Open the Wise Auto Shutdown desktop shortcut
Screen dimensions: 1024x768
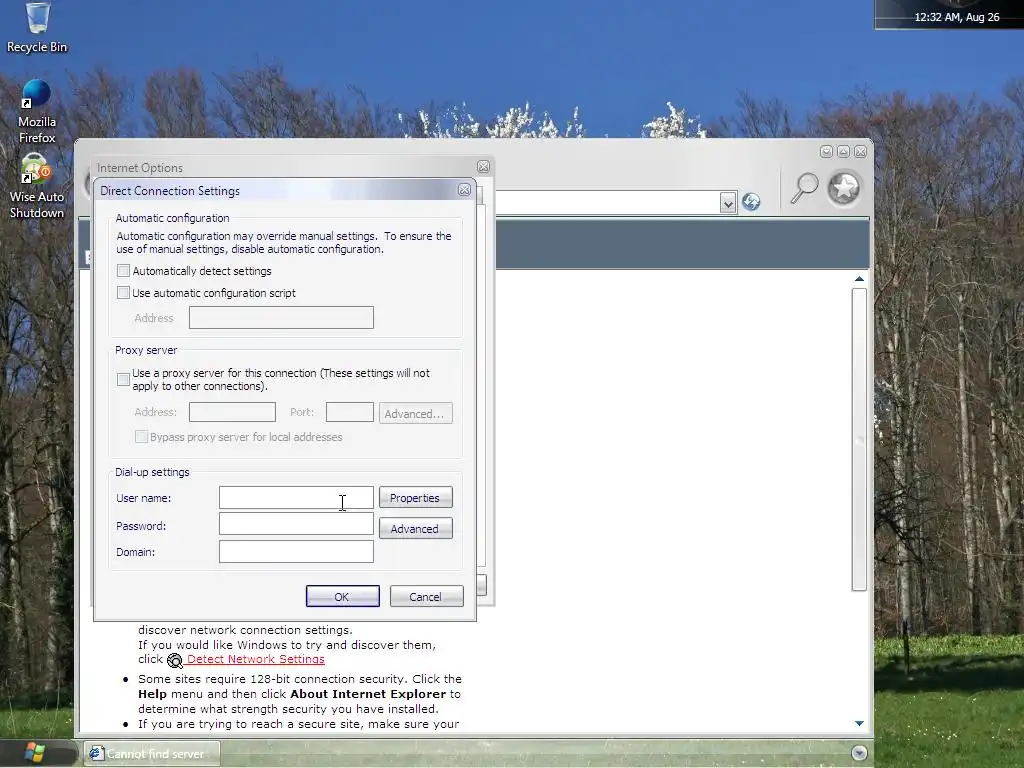click(x=37, y=187)
